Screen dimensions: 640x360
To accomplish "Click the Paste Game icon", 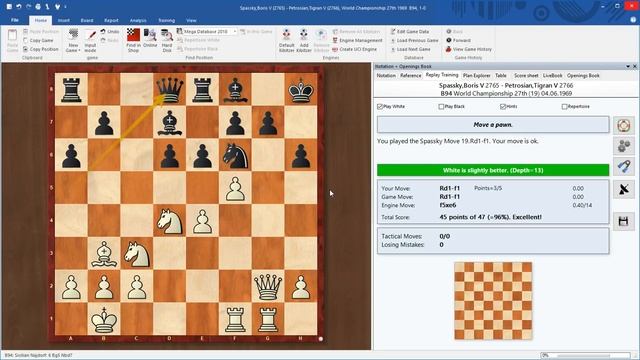I will tap(12, 40).
